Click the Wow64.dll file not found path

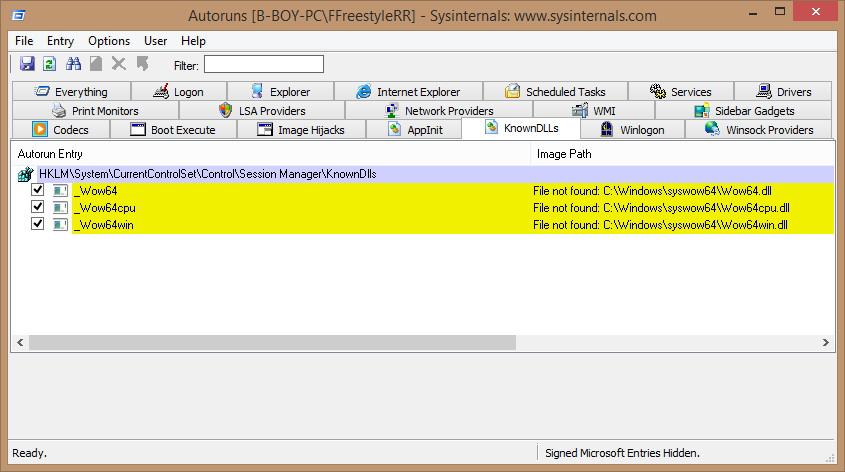coord(652,191)
